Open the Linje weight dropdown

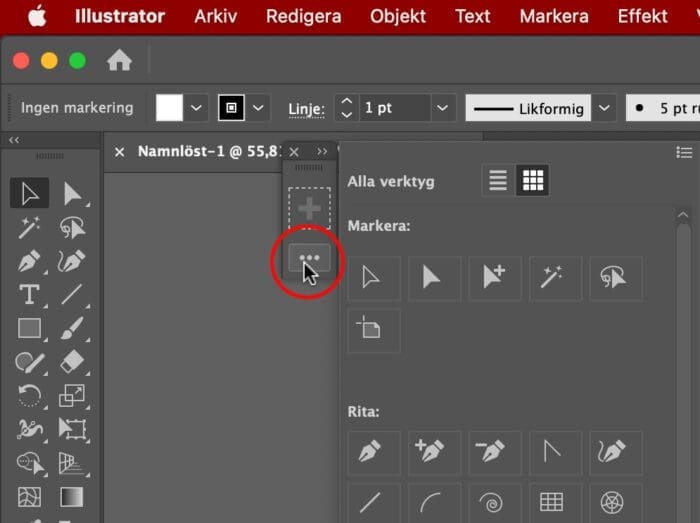coord(442,108)
